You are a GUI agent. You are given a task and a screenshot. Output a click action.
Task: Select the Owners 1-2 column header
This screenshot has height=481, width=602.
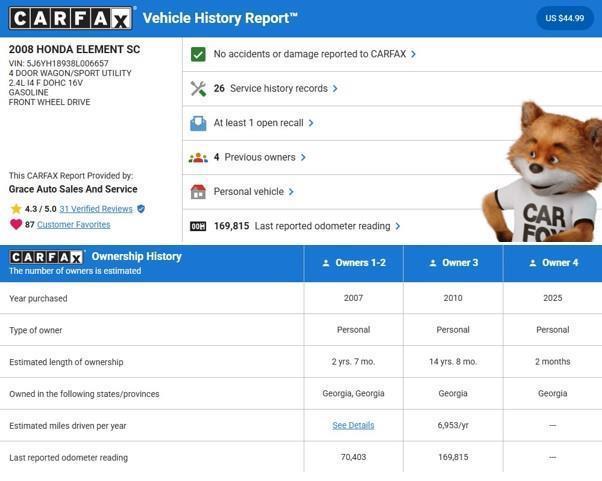pyautogui.click(x=354, y=263)
